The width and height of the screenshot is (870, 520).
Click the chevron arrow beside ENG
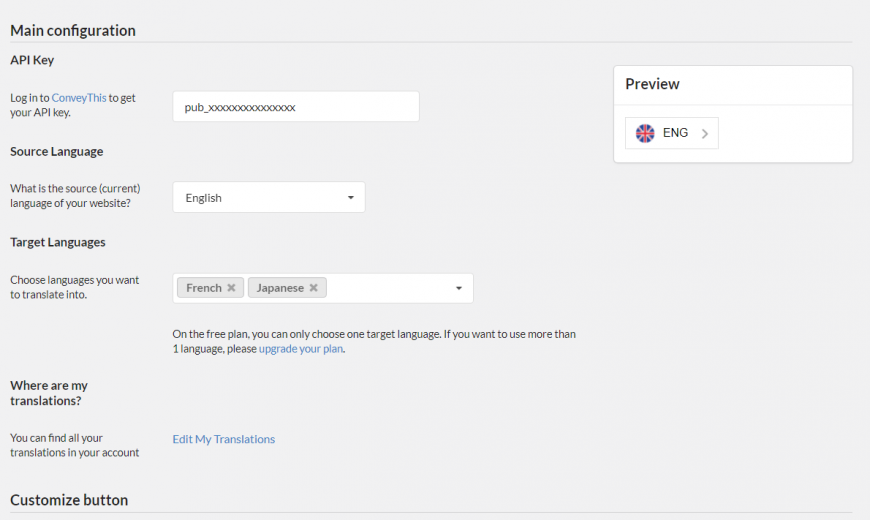pos(705,134)
